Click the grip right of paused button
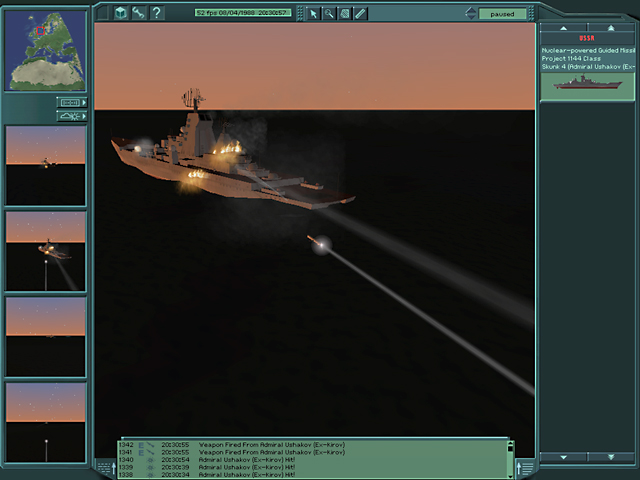Viewport: 640px width, 480px height. [x=531, y=14]
